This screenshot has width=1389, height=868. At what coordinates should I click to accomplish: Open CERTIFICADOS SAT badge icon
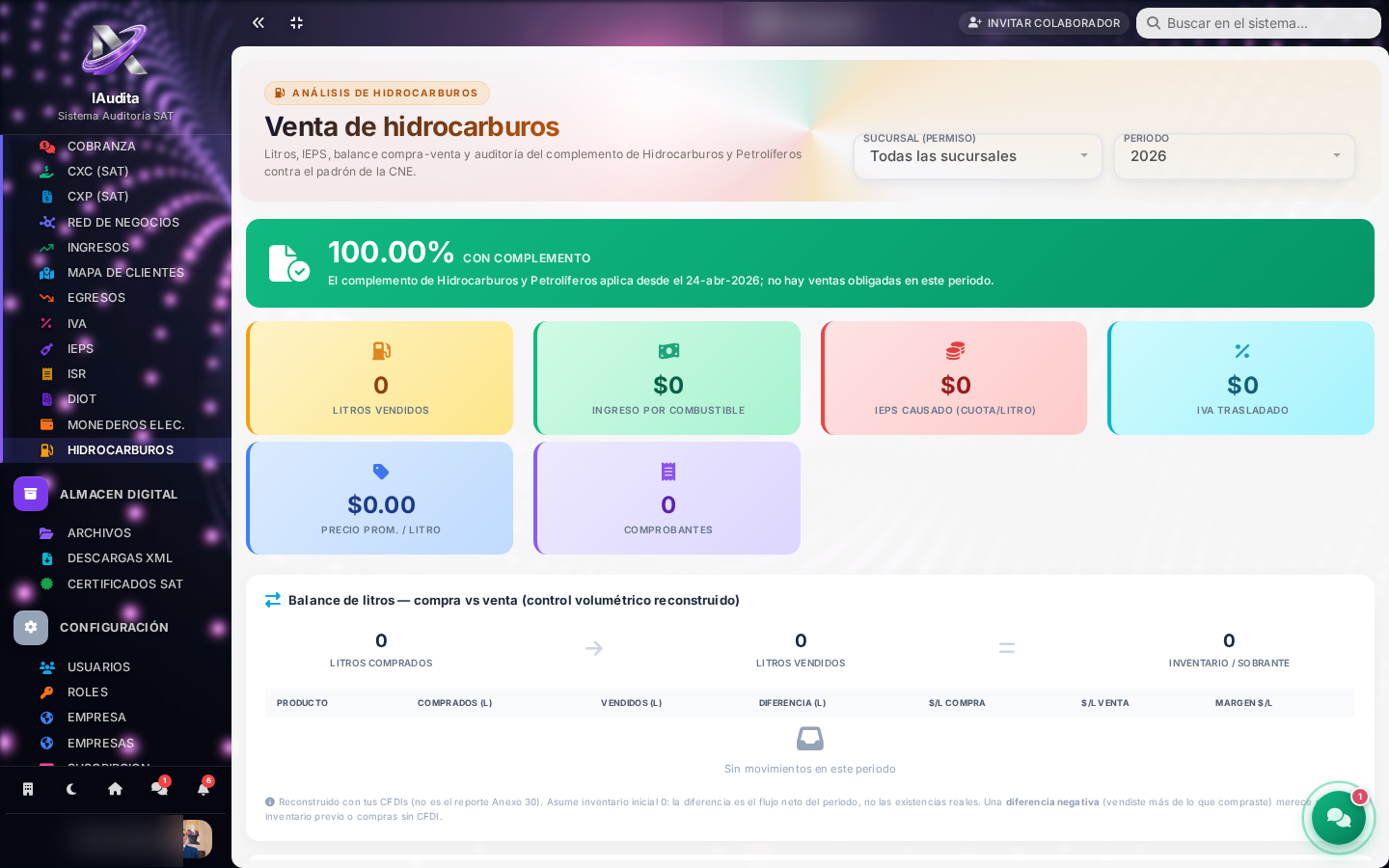pyautogui.click(x=46, y=584)
